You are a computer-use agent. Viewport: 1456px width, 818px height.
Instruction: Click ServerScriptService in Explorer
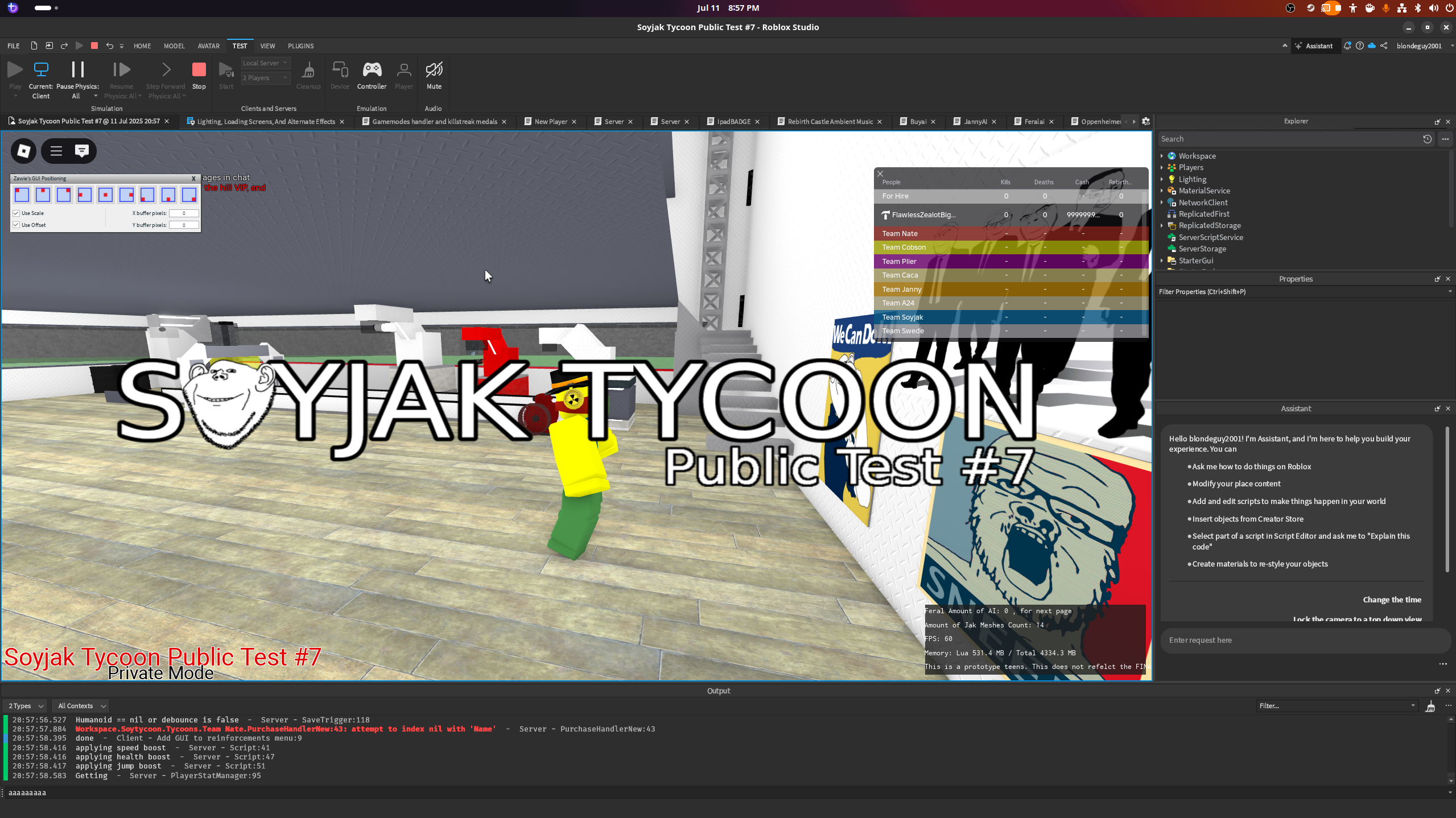1210,237
